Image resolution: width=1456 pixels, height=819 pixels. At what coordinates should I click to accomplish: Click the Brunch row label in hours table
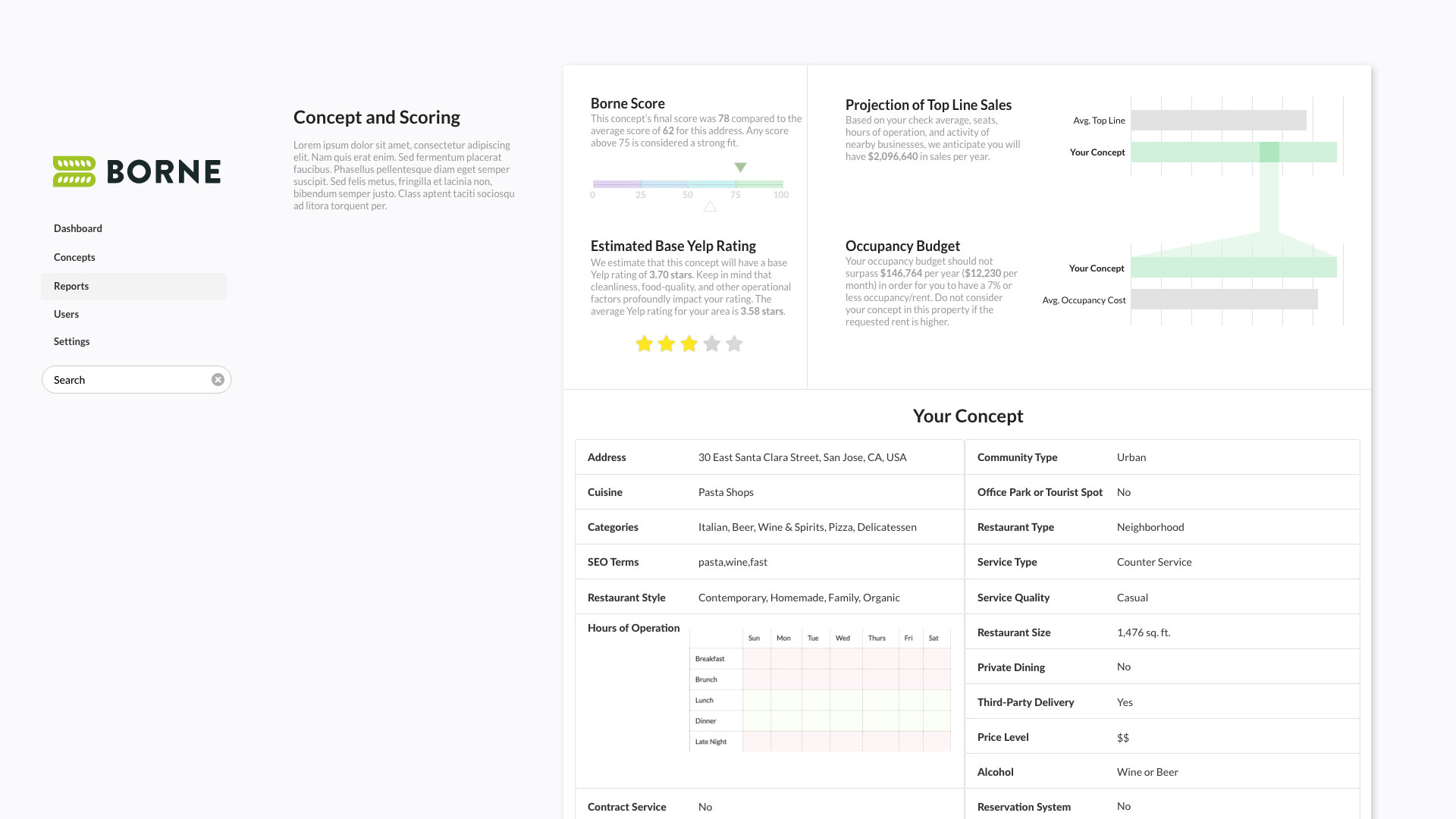point(706,679)
